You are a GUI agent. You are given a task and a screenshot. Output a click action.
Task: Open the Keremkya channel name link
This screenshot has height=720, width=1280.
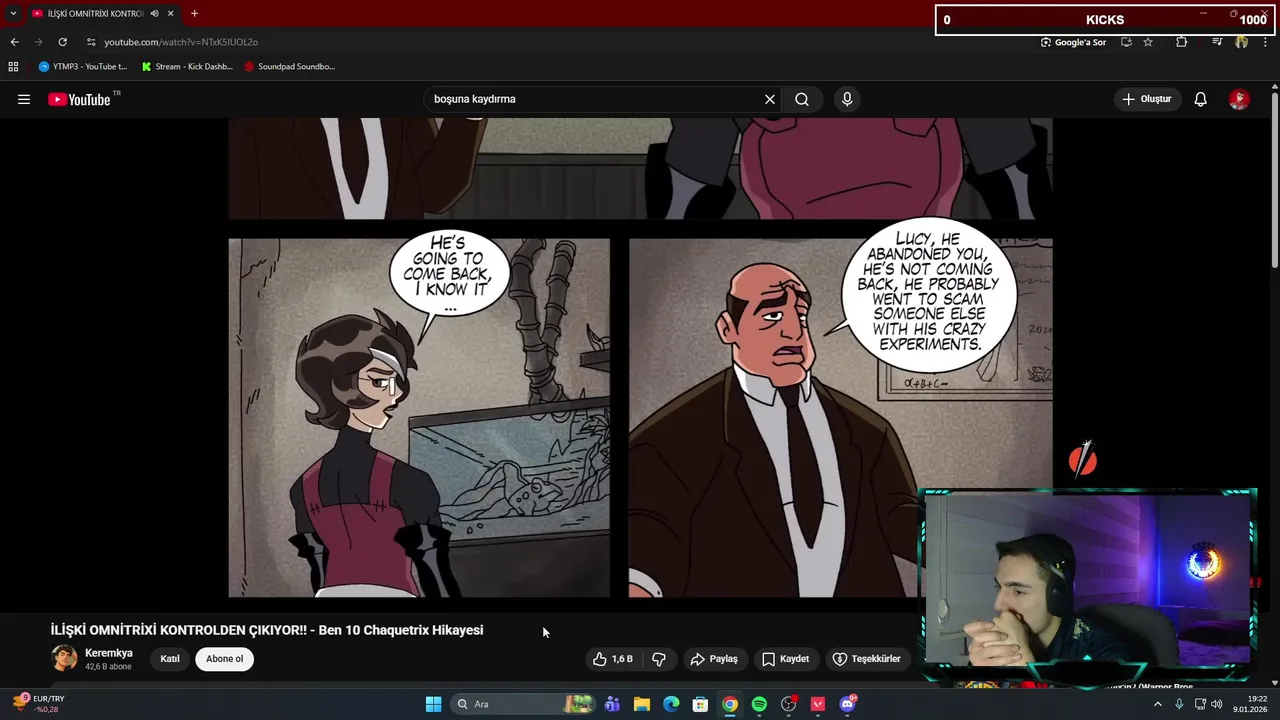[x=109, y=653]
